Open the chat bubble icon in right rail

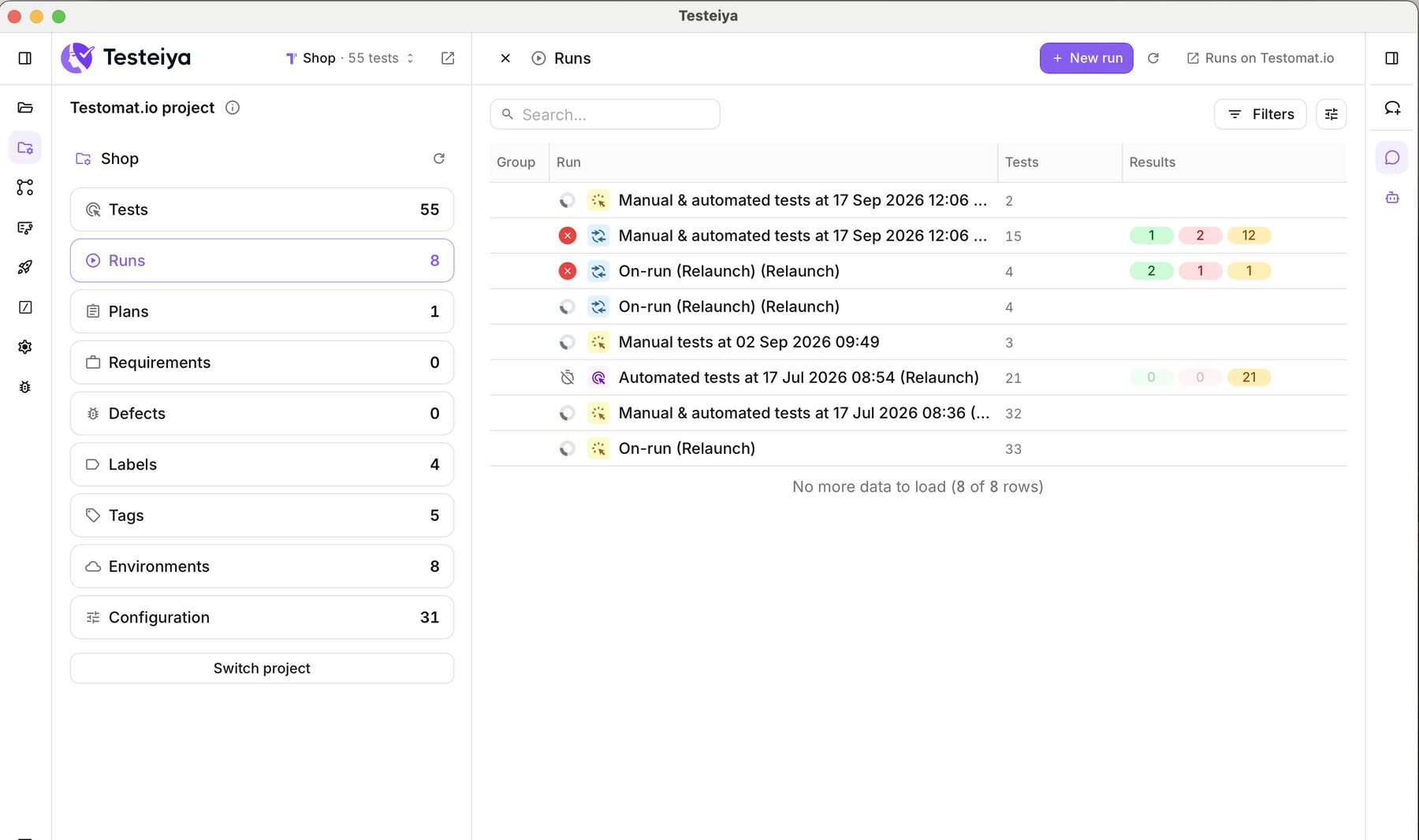pos(1392,158)
